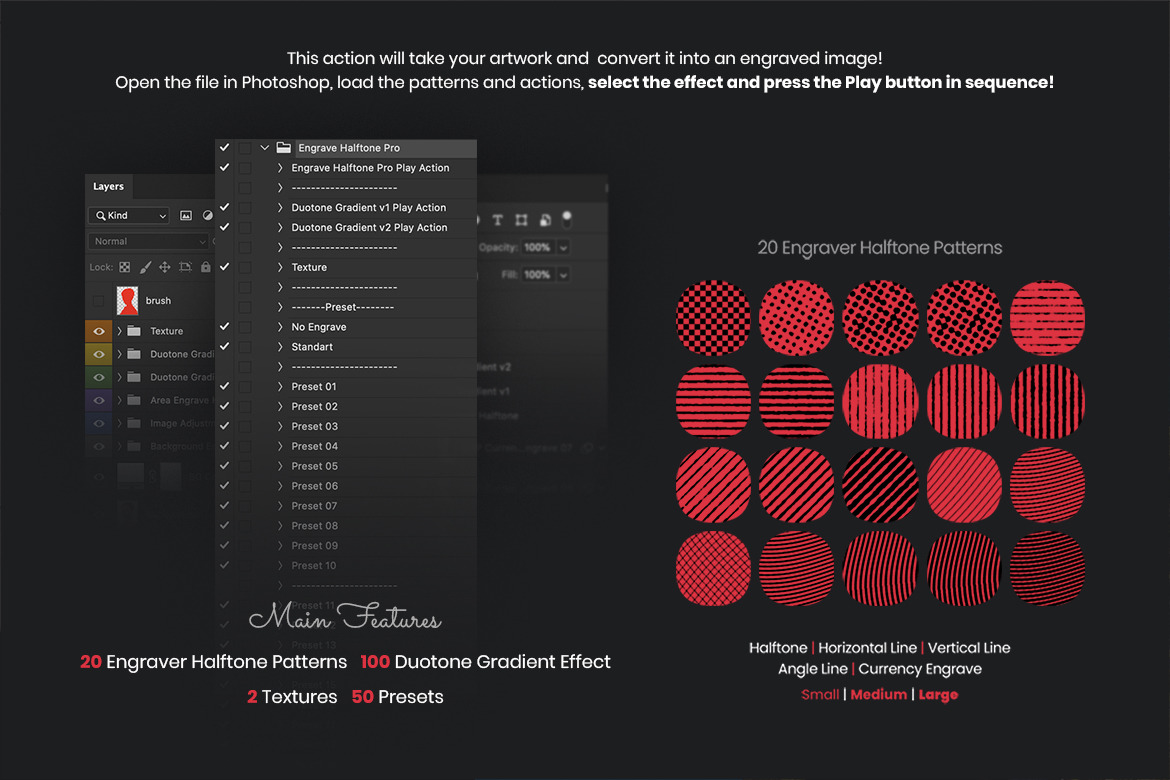Uncheck the Engrave Halftone Pro action set
1170x780 pixels.
click(x=225, y=148)
